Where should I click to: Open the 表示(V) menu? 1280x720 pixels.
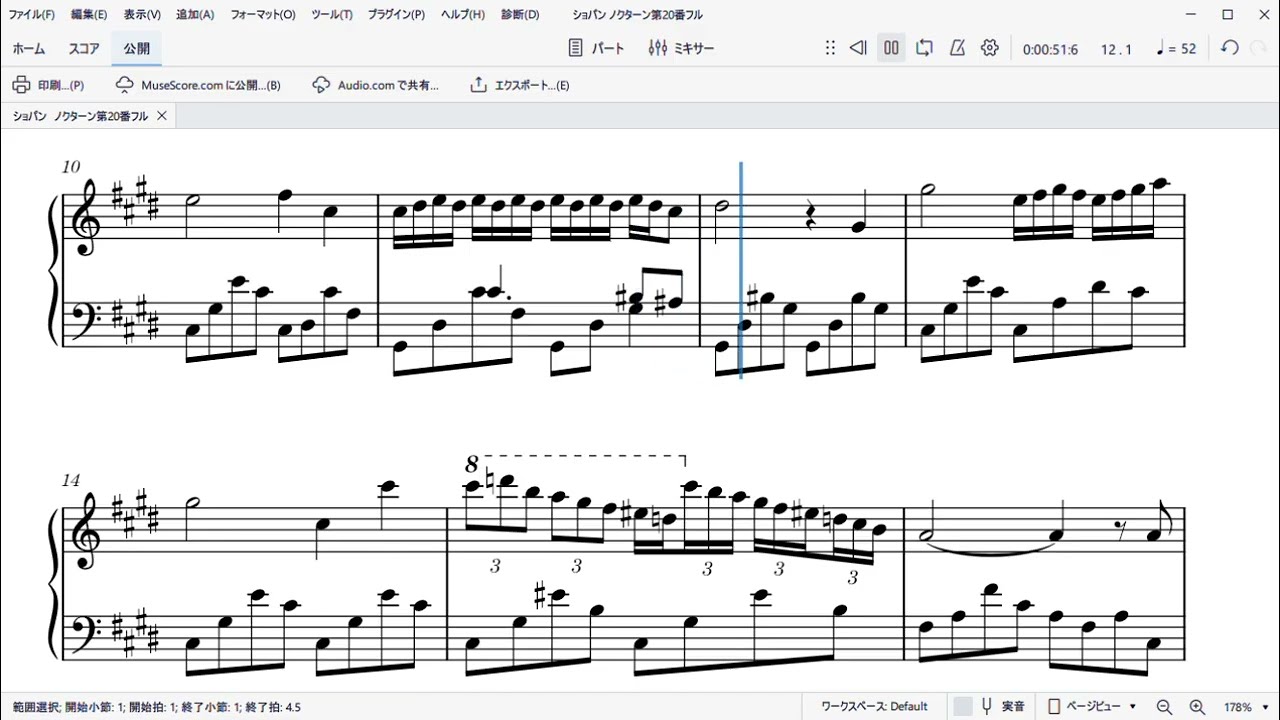(142, 15)
